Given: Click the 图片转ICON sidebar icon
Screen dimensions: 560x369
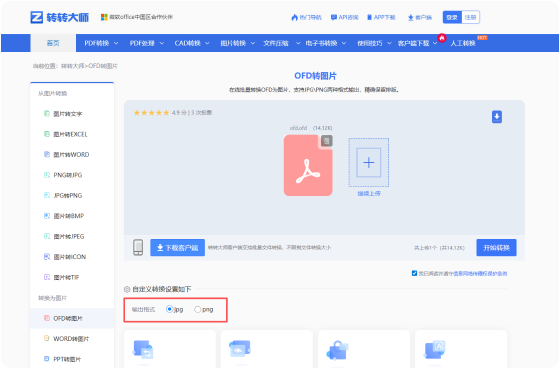Looking at the screenshot, I should tap(47, 256).
